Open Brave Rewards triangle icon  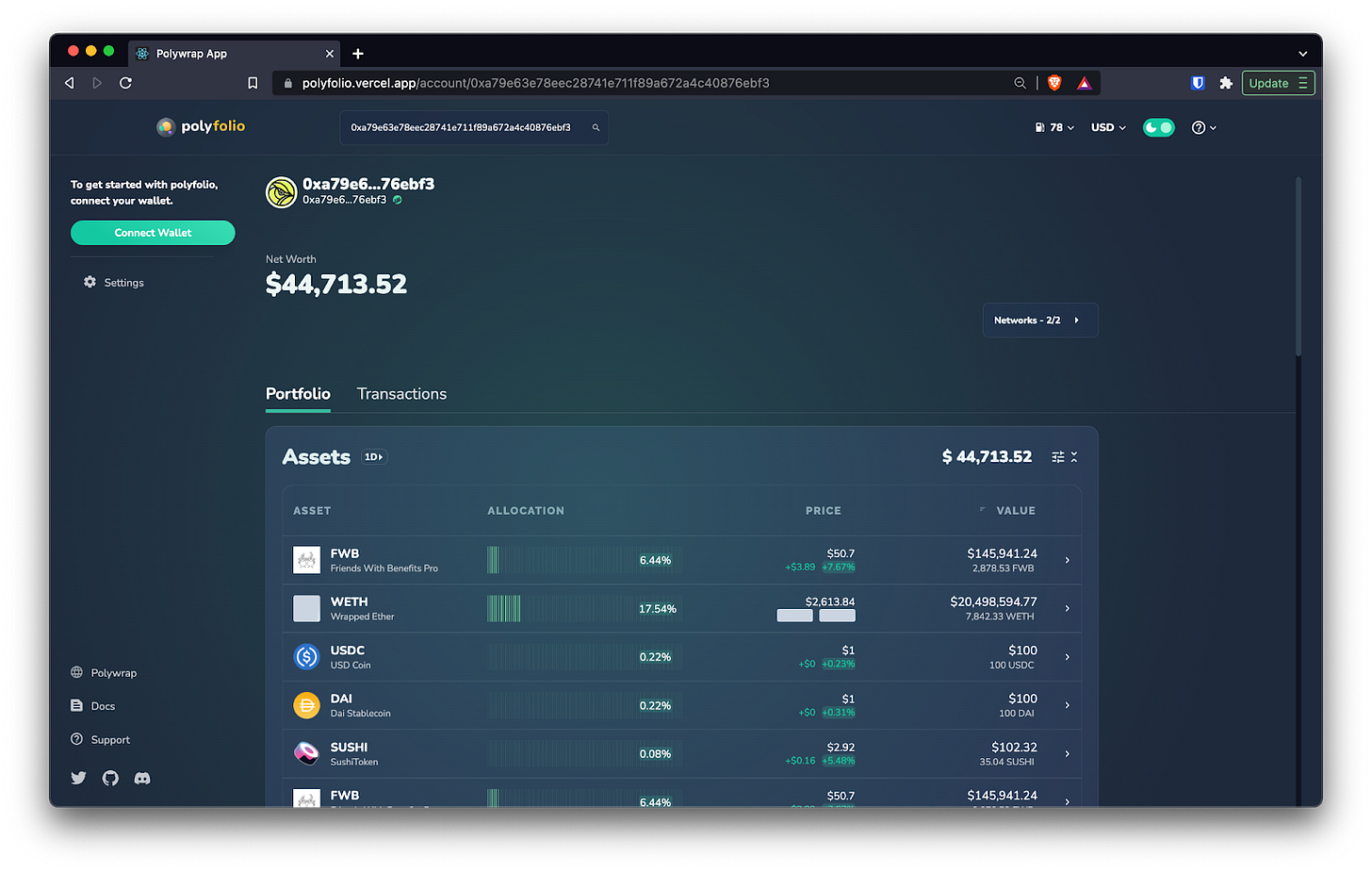tap(1085, 83)
